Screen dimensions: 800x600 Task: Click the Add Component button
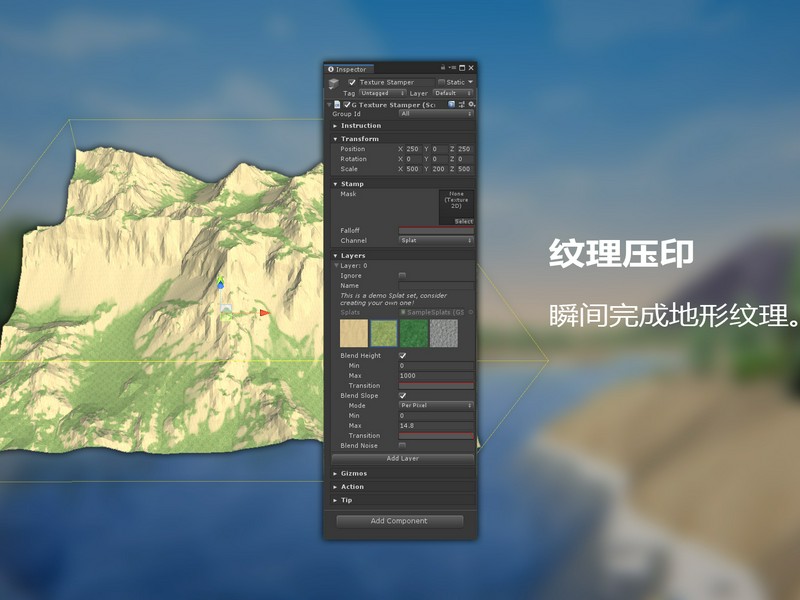click(399, 521)
